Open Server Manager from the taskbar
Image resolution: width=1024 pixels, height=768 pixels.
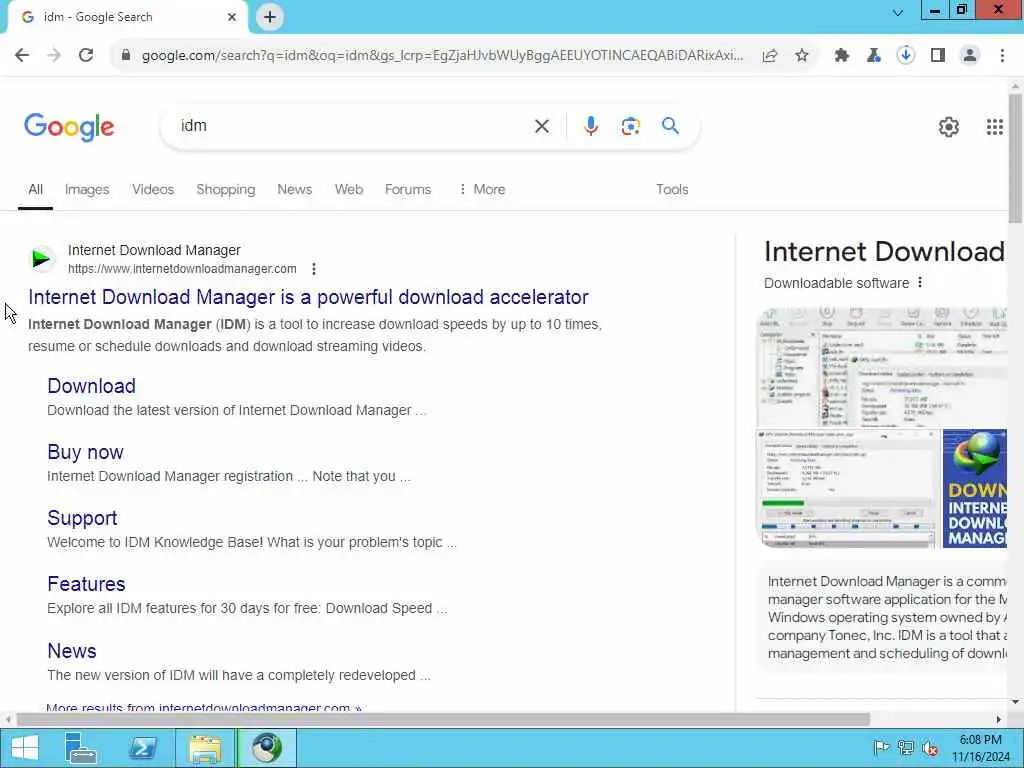81,748
